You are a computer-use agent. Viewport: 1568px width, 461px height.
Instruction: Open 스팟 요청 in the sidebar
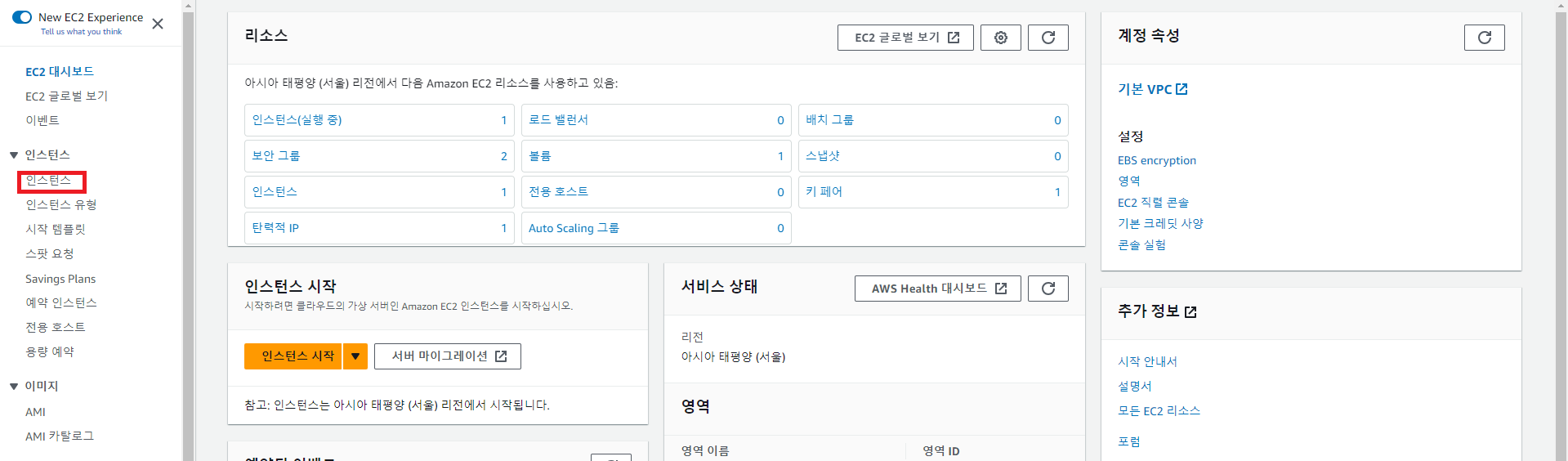click(x=50, y=253)
